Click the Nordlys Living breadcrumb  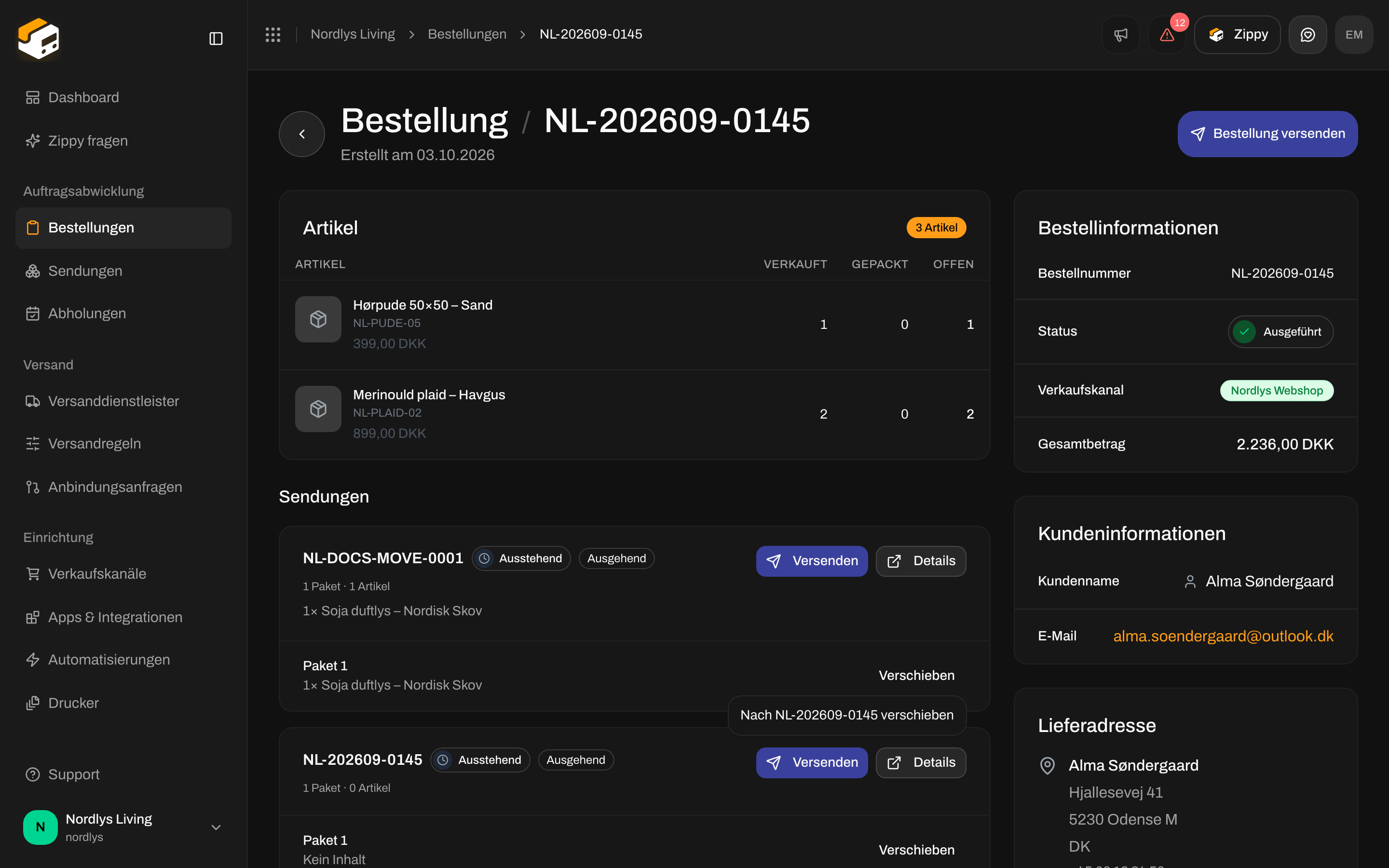353,34
